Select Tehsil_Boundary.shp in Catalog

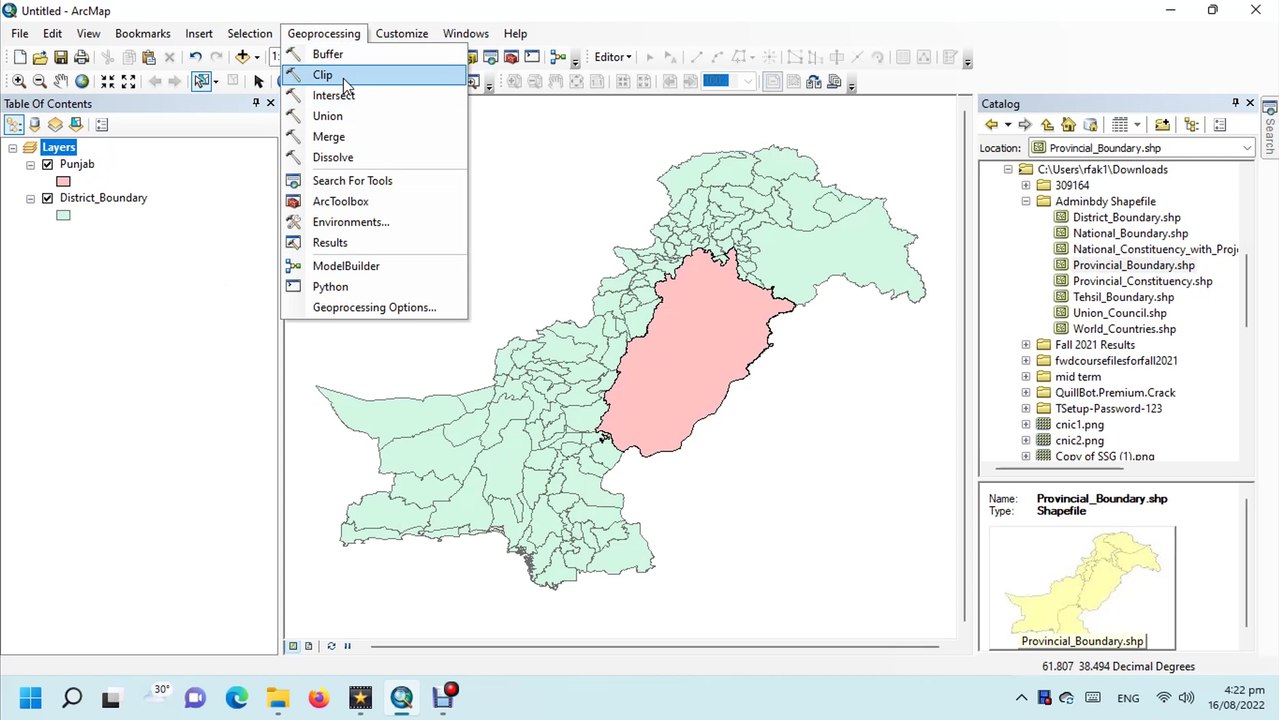(1123, 297)
